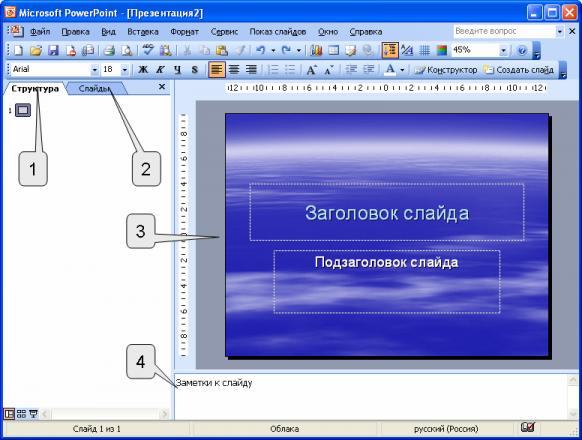Toggle bold formatting (Ж button)
Screen dimensions: 582x440
[x=143, y=69]
